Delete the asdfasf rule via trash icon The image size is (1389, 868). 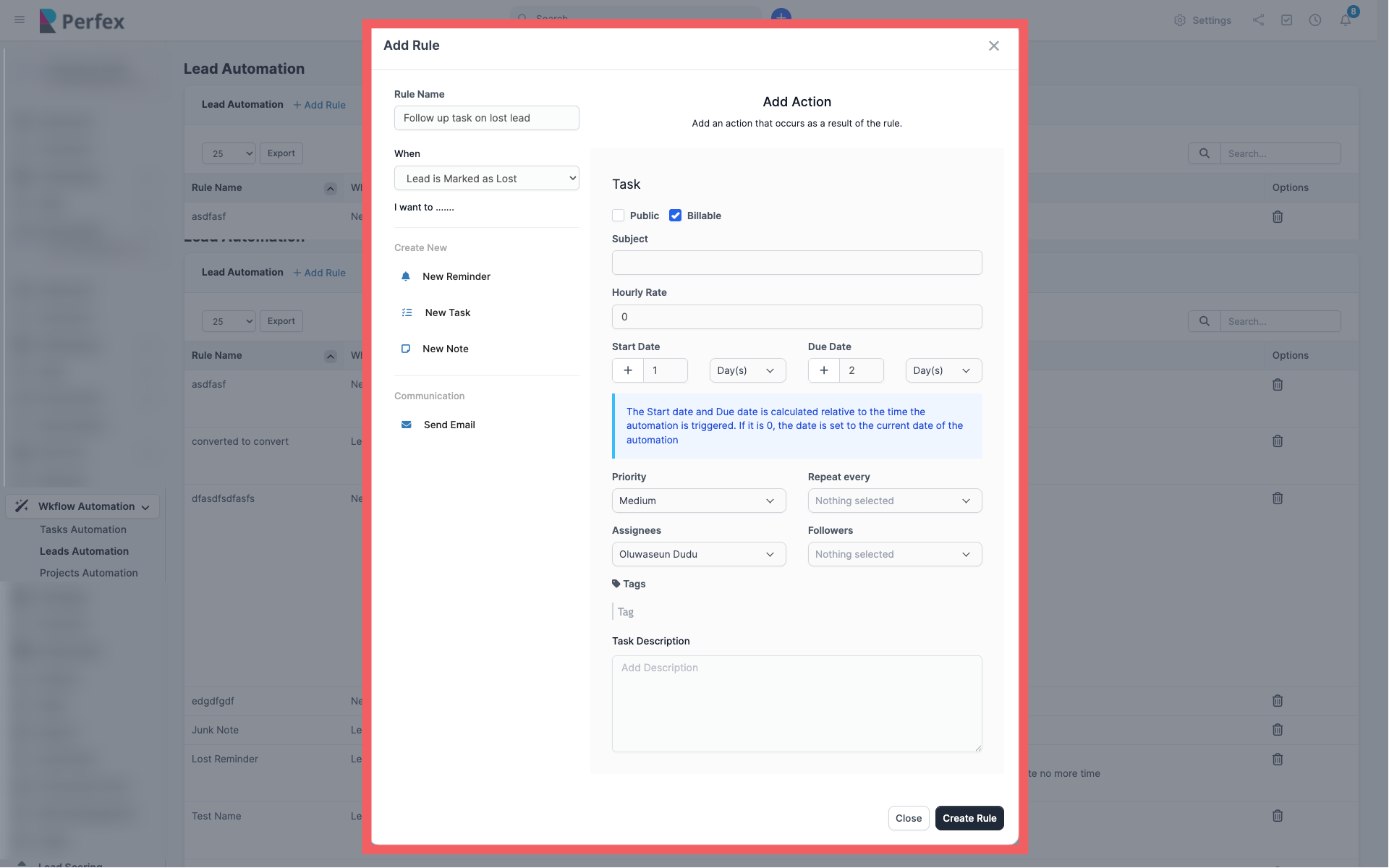[1277, 216]
